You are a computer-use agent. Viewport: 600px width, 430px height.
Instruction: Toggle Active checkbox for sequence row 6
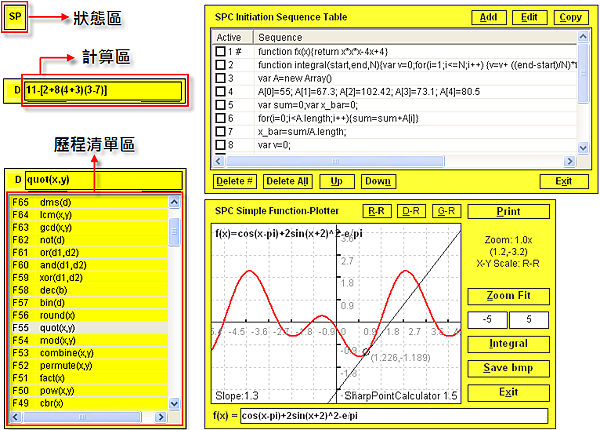[x=220, y=118]
